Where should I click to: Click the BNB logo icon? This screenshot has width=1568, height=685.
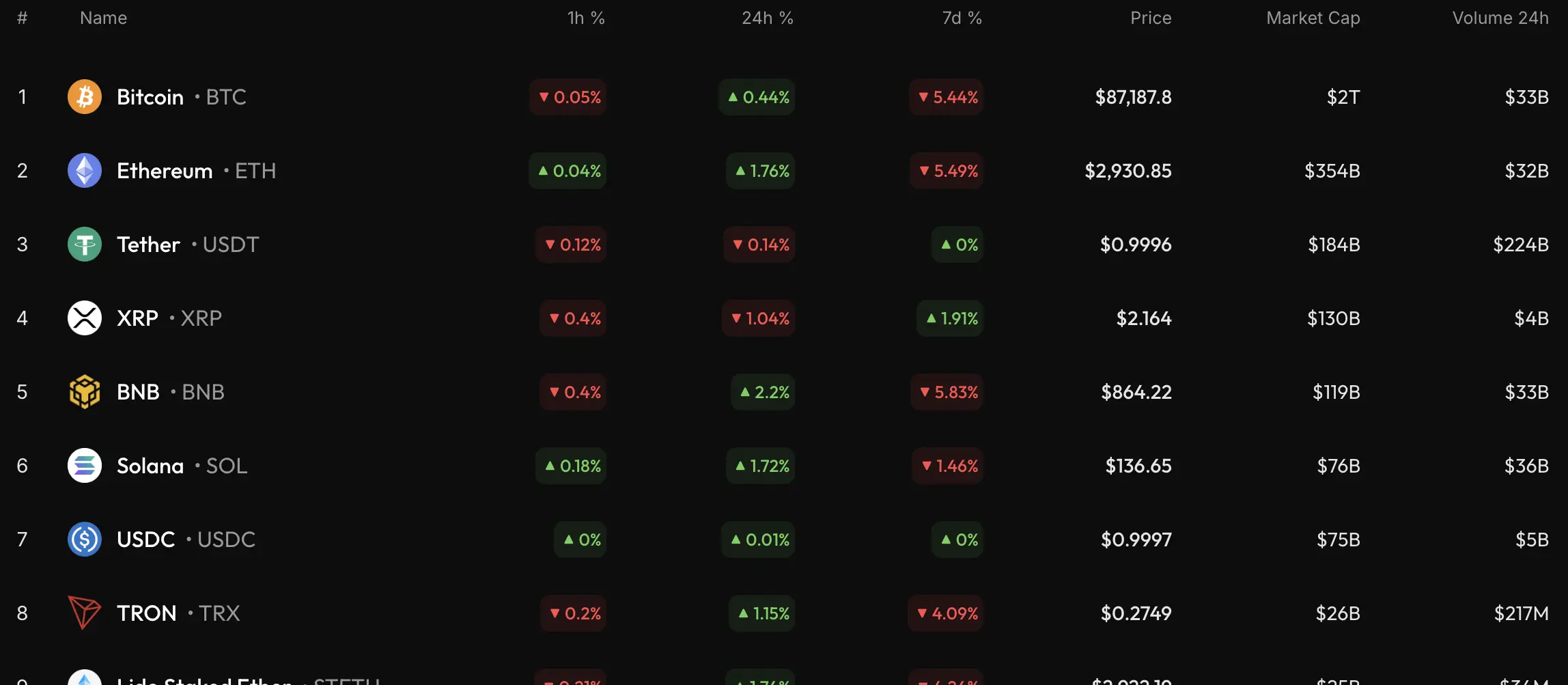point(85,392)
